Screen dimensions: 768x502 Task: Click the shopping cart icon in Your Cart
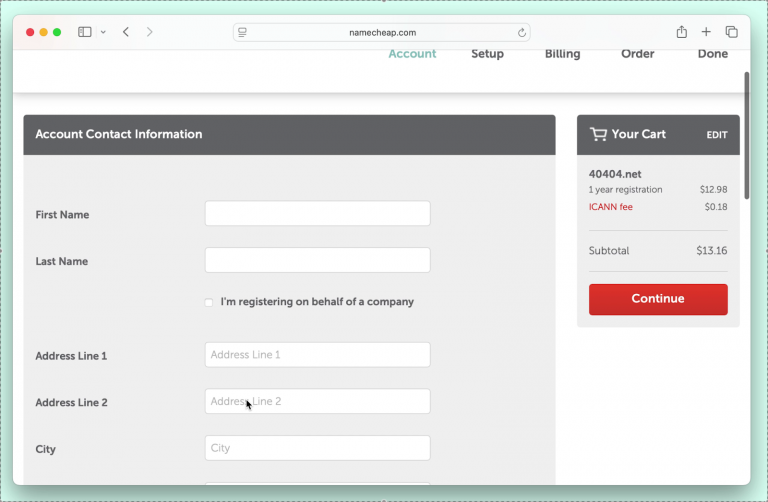click(x=598, y=134)
